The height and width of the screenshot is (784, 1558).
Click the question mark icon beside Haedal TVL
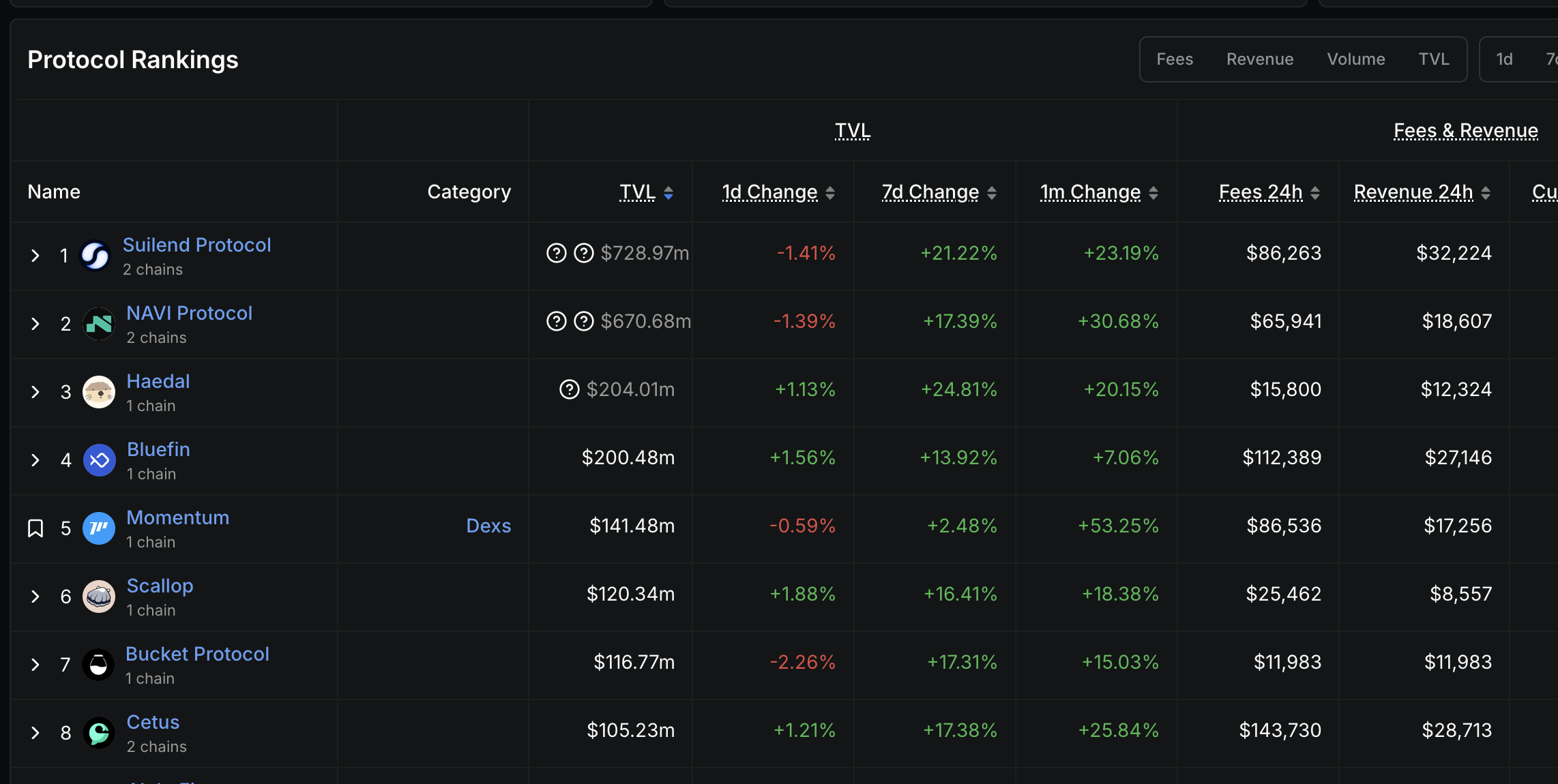569,389
